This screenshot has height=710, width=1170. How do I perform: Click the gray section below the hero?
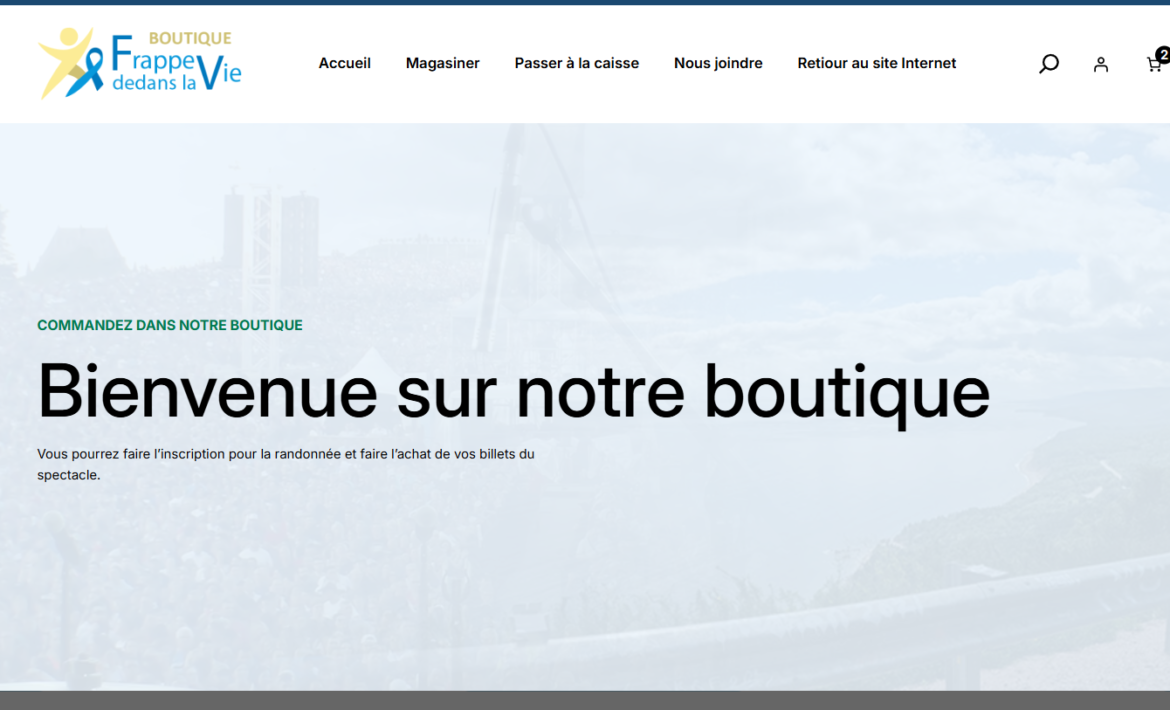pyautogui.click(x=585, y=700)
